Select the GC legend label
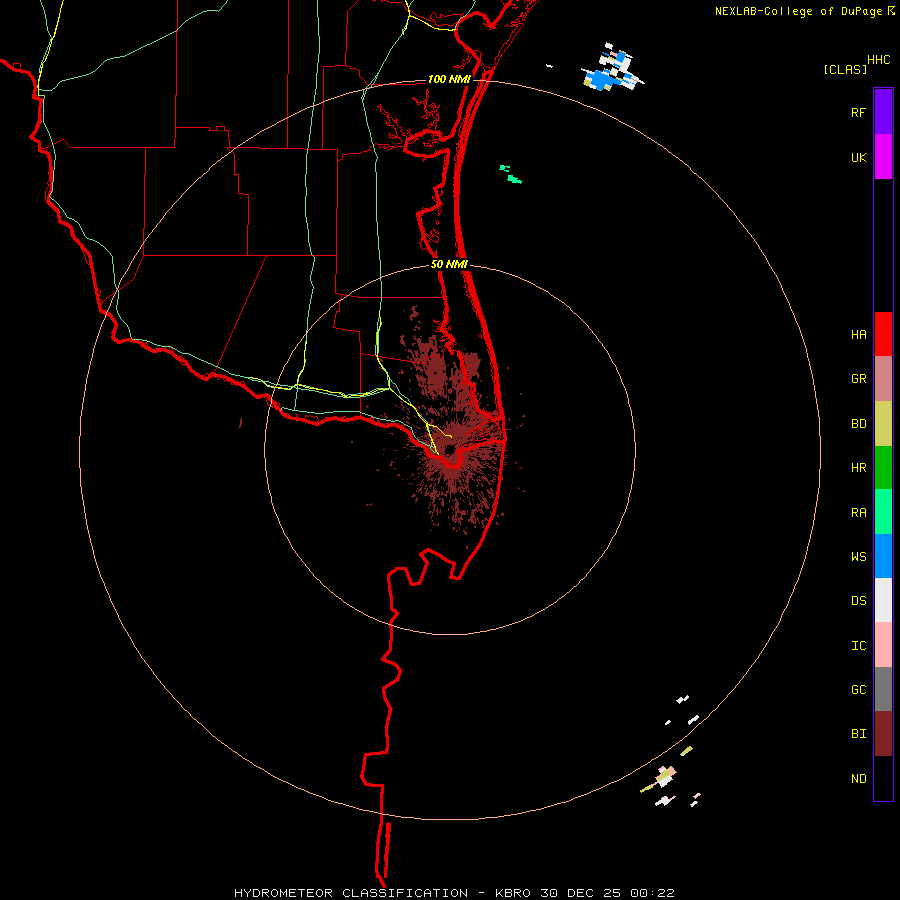Image resolution: width=900 pixels, height=900 pixels. [858, 690]
